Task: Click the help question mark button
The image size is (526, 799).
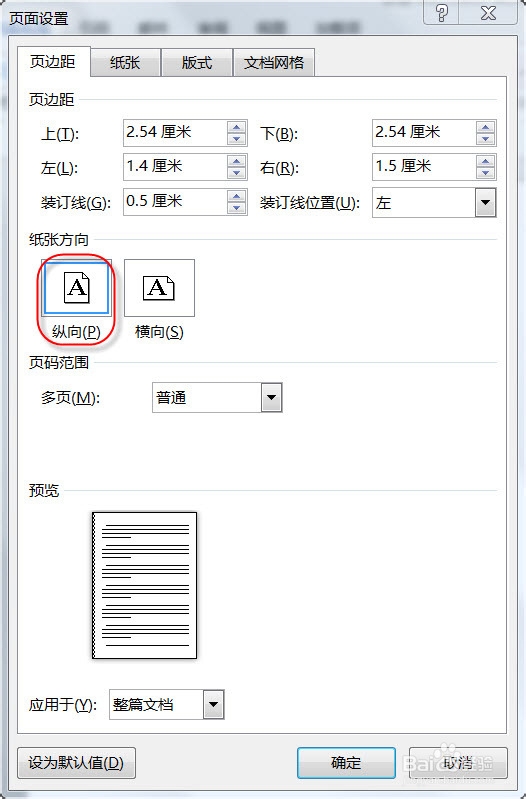Action: [441, 12]
